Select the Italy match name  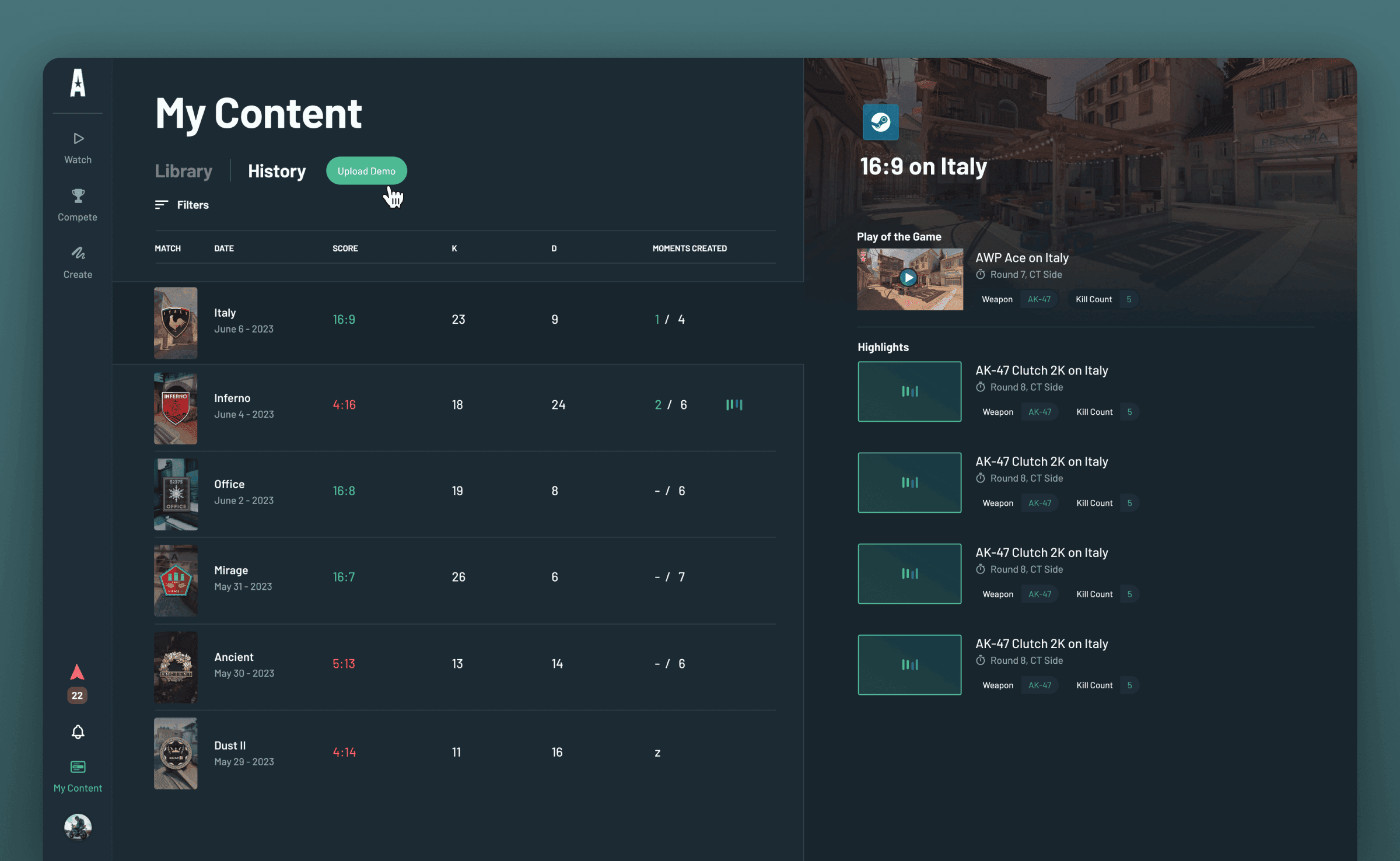pos(225,313)
